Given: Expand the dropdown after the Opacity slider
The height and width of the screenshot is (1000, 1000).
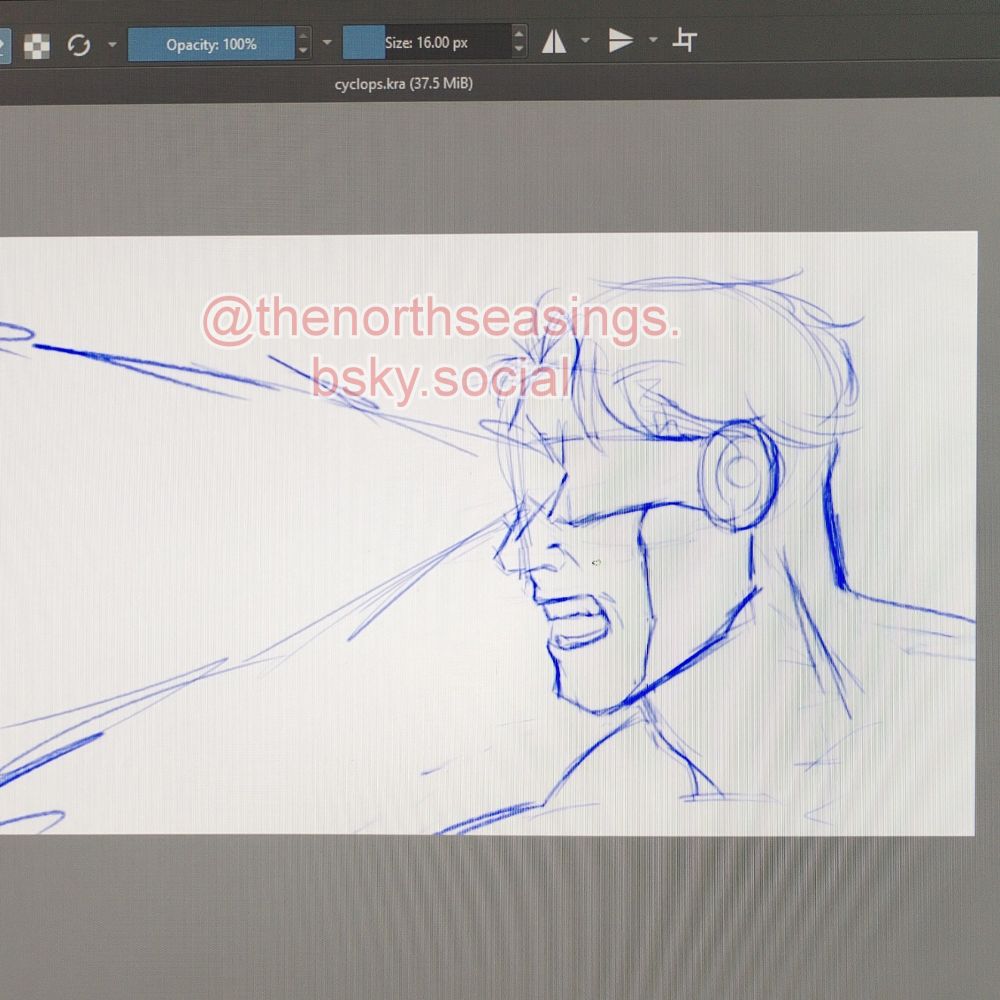Looking at the screenshot, I should [x=327, y=42].
